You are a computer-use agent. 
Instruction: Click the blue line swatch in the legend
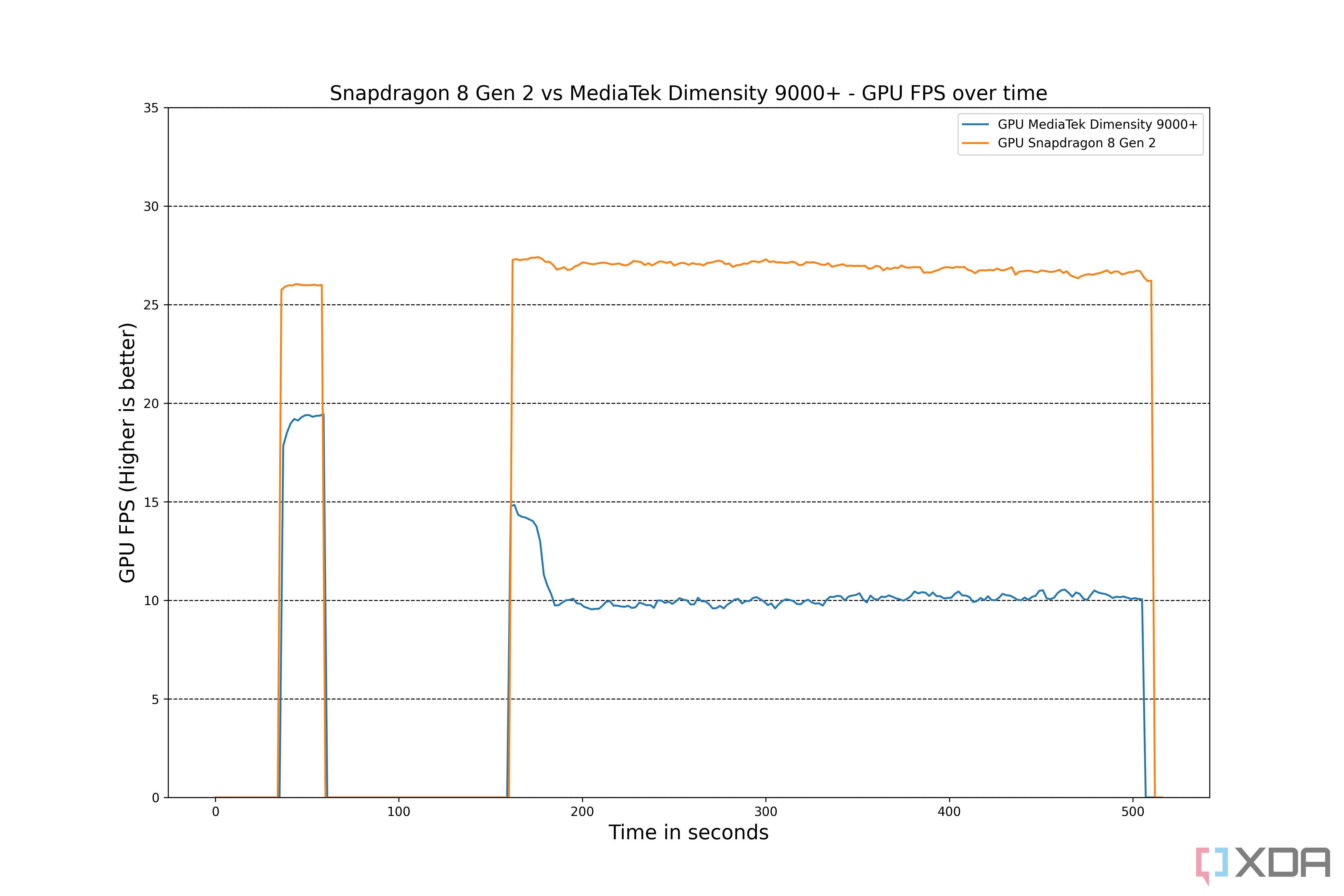pyautogui.click(x=975, y=125)
